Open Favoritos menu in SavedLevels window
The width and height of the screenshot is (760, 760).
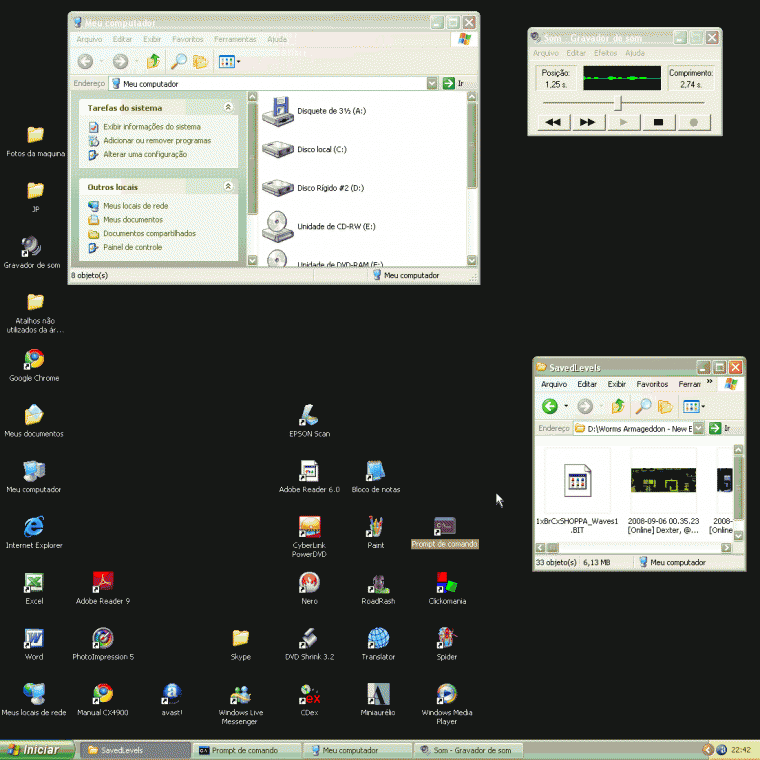pos(652,384)
